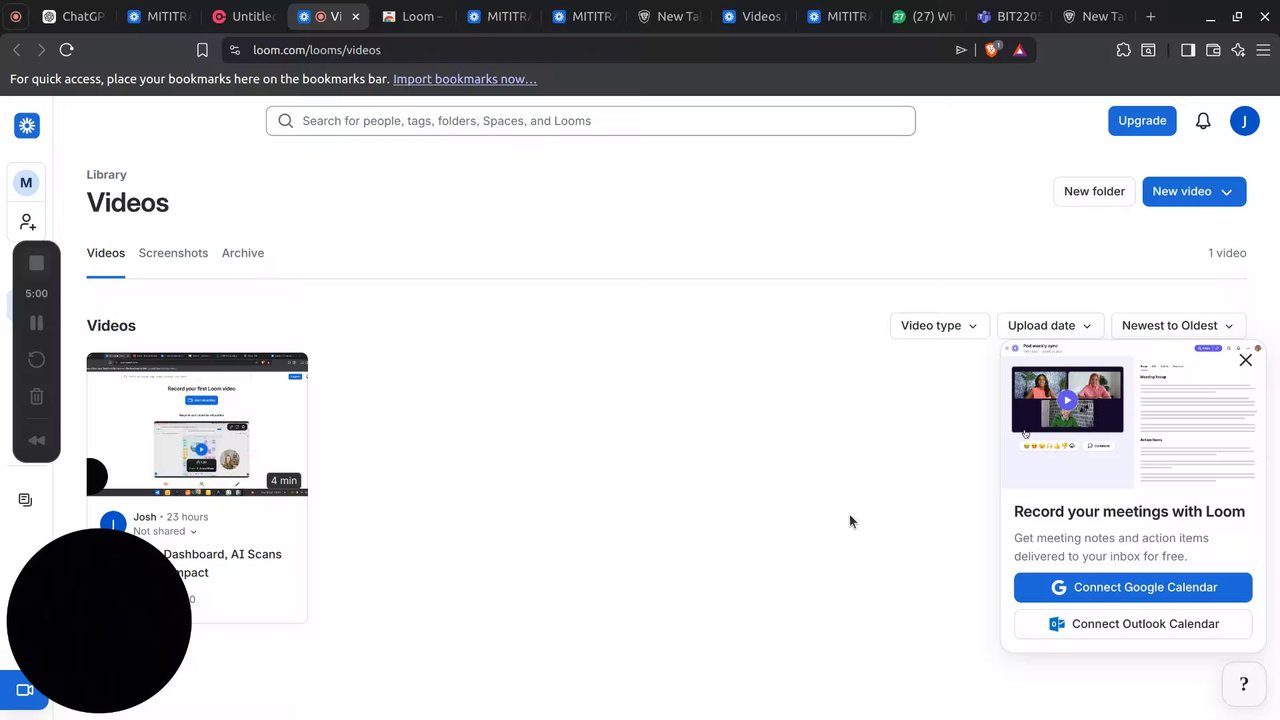Switch to the Archive tab
Viewport: 1280px width, 720px height.
[243, 253]
